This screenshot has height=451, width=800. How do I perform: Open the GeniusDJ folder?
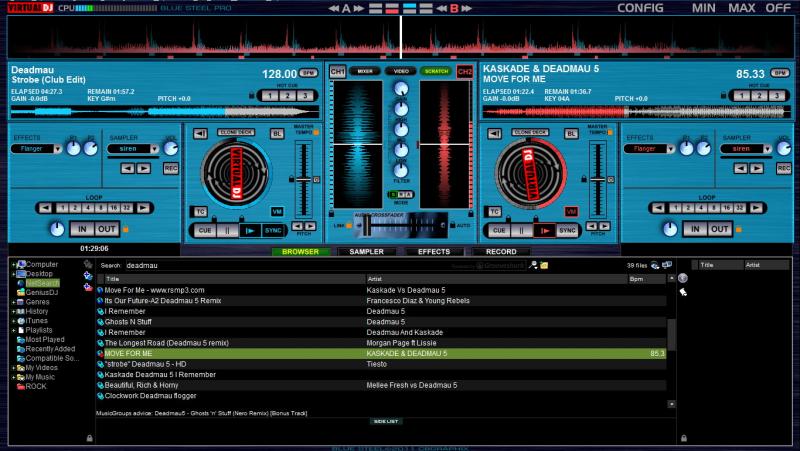click(38, 292)
